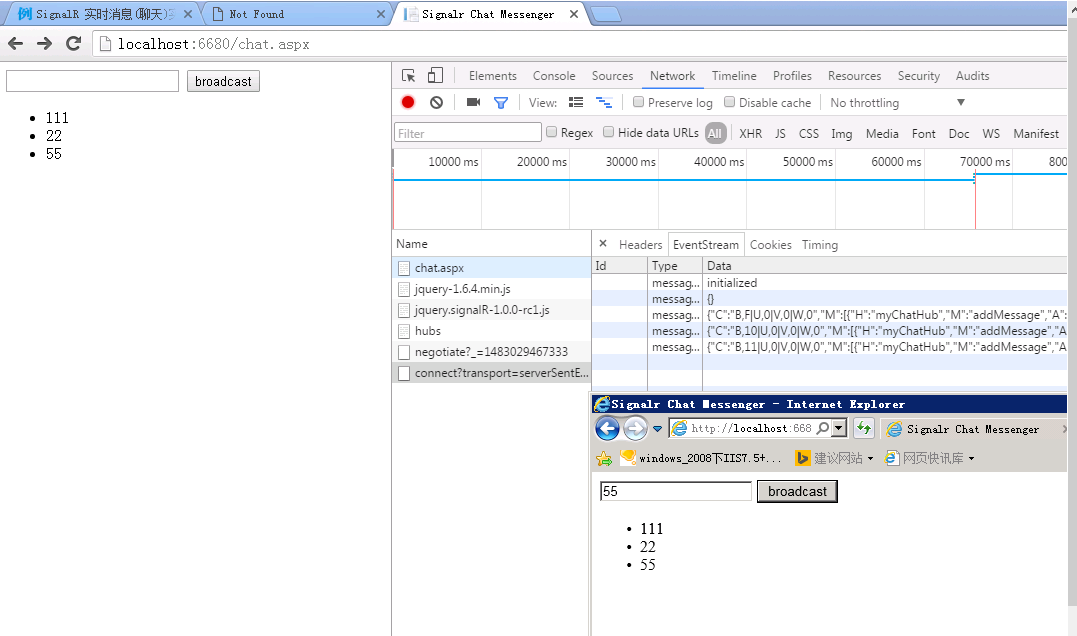Open the IE recent pages dropdown arrow
Image resolution: width=1077 pixels, height=636 pixels.
point(657,429)
